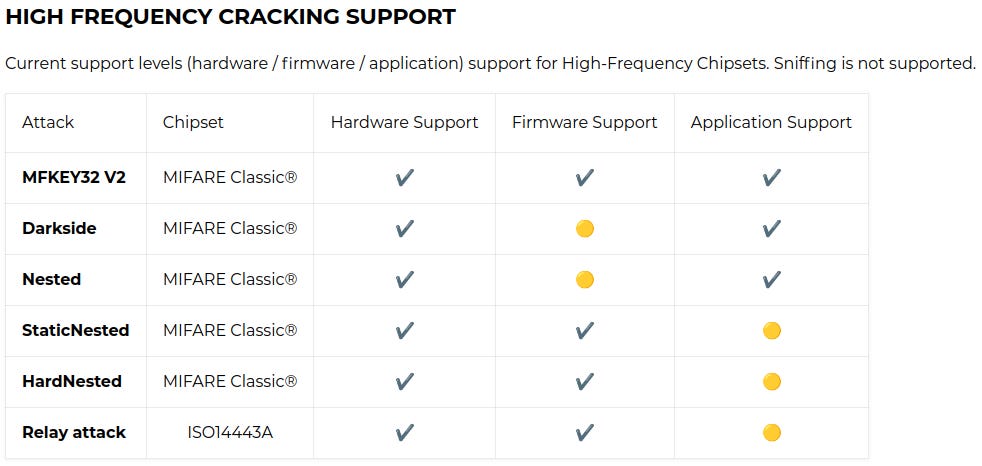
Task: Click the StaticNested Application Support yellow circle
Action: [x=771, y=331]
